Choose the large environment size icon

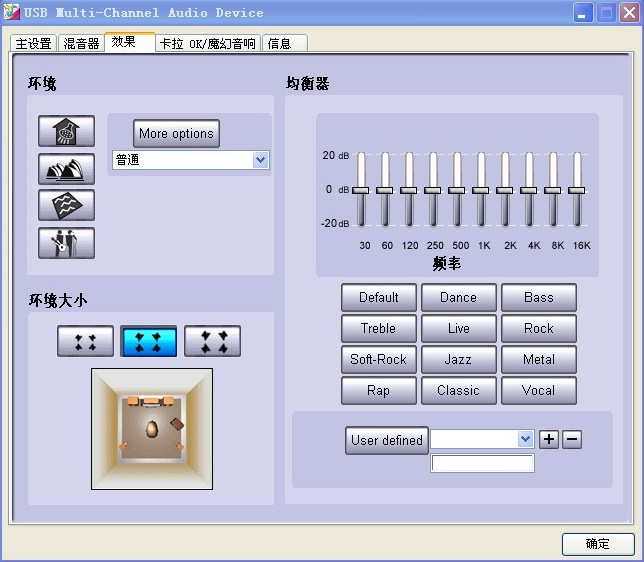click(x=212, y=341)
